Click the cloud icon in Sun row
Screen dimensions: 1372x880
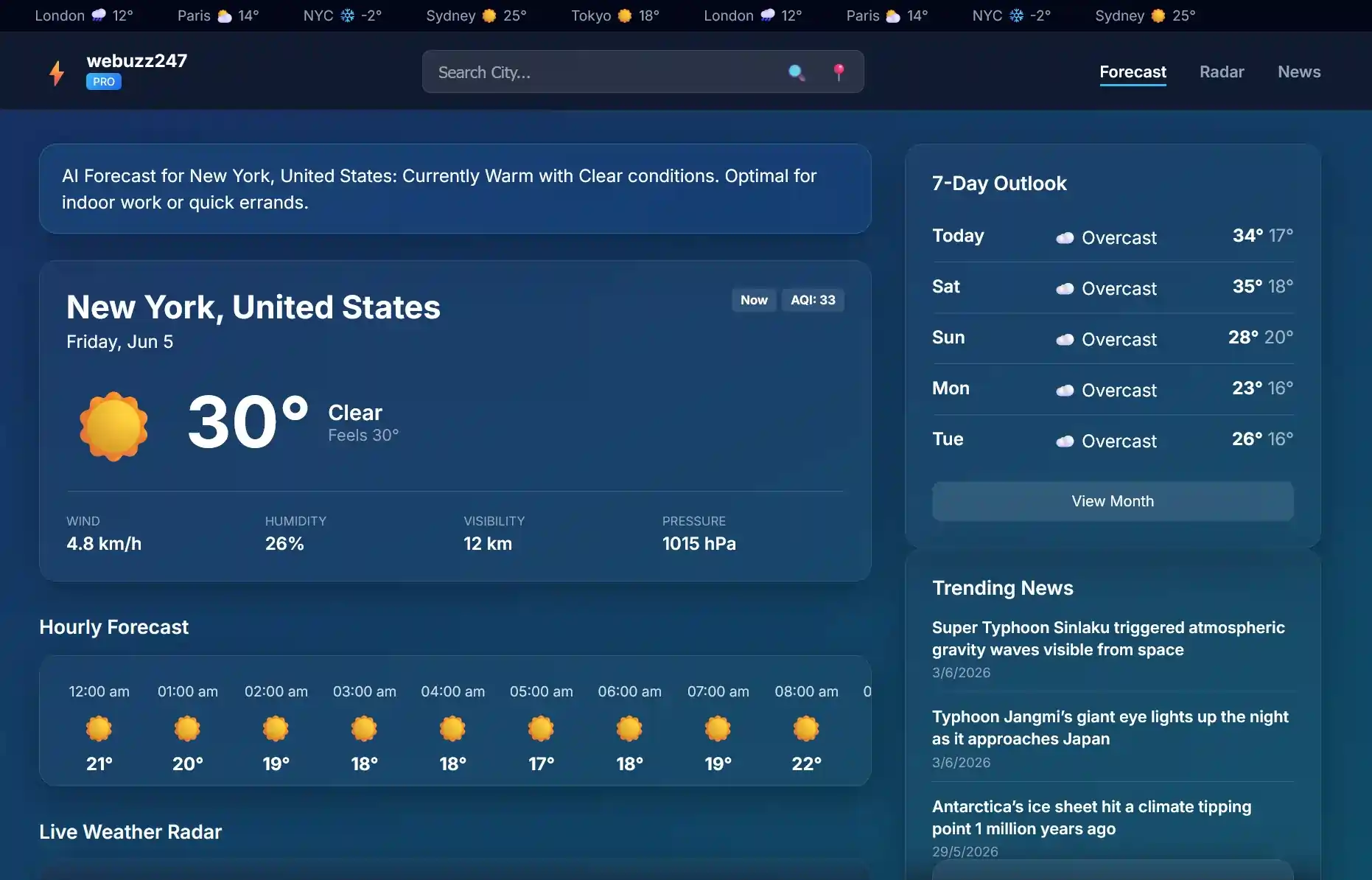[x=1065, y=340]
